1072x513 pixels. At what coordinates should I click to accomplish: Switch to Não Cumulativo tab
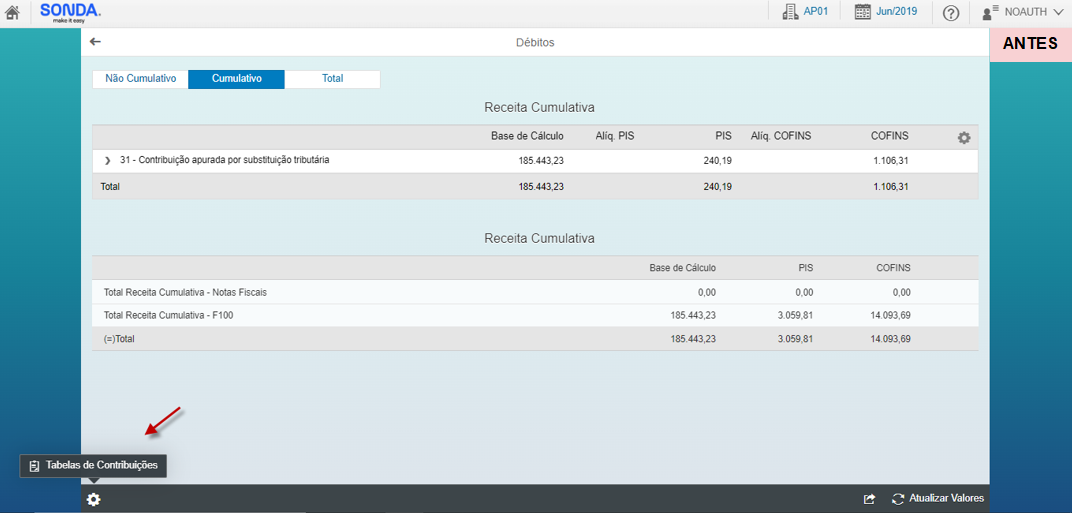(140, 78)
